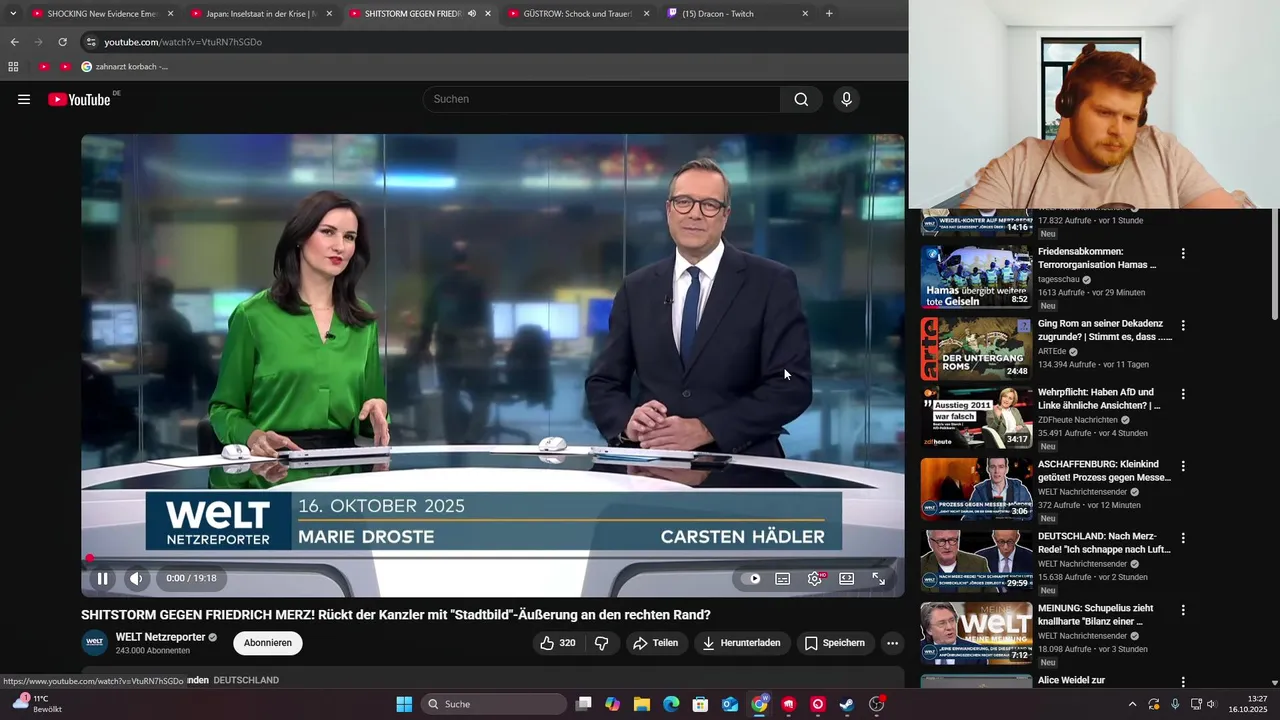
Task: Click the Suchen search field
Action: tap(601, 99)
